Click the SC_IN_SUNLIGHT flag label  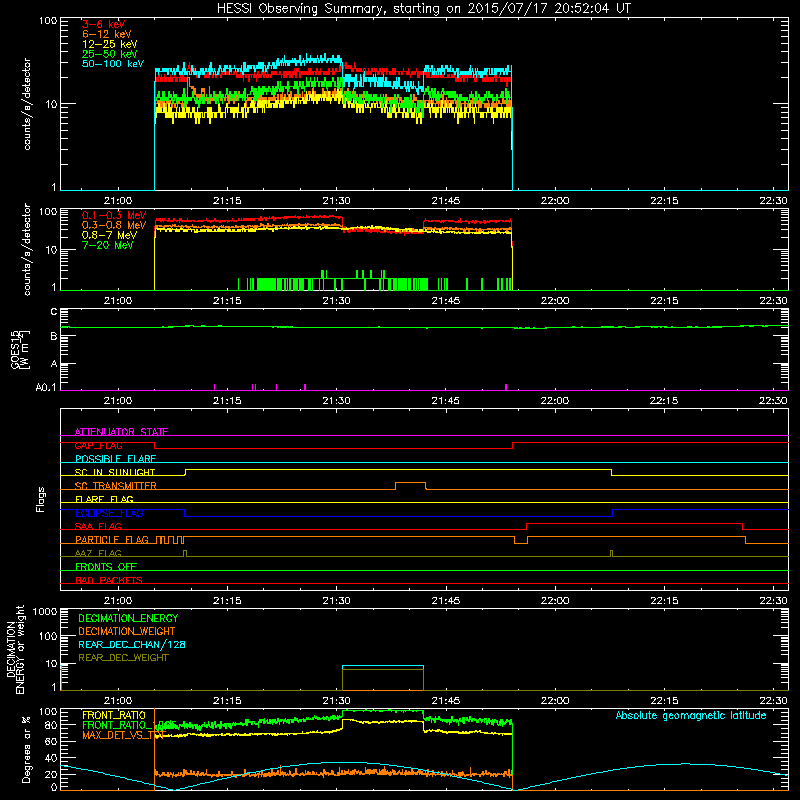pyautogui.click(x=115, y=472)
